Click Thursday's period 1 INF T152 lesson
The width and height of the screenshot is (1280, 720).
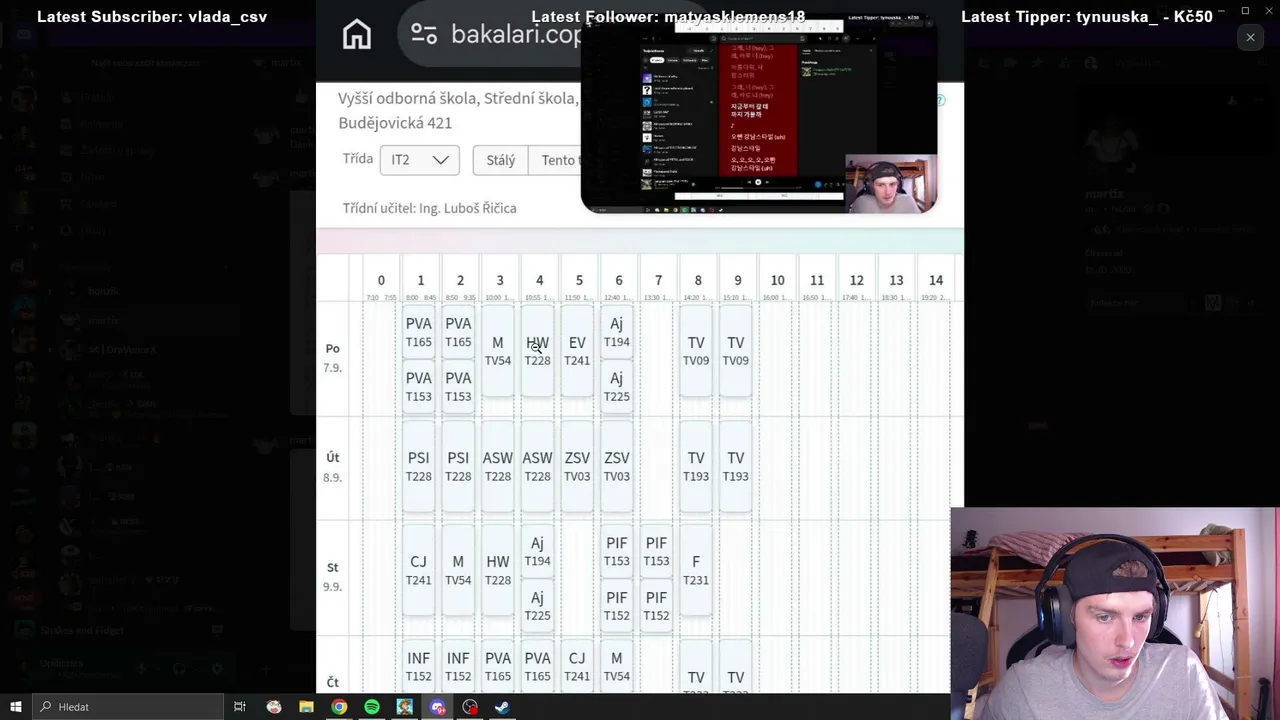point(419,666)
